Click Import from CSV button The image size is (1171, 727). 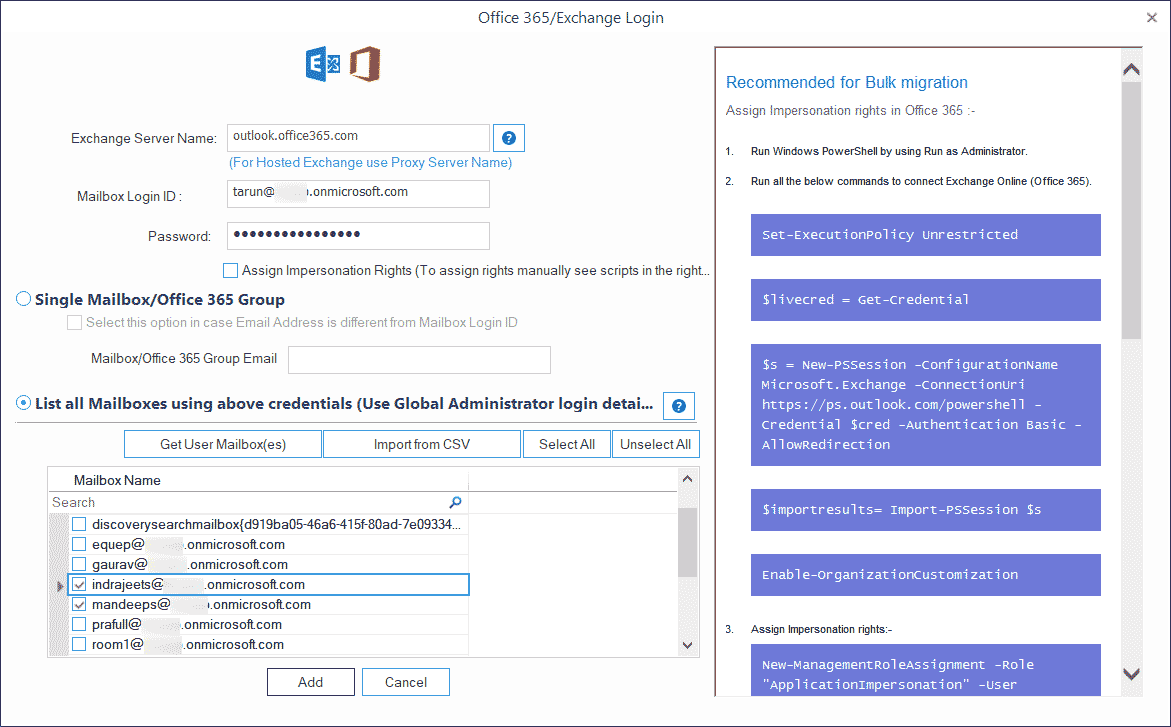pyautogui.click(x=422, y=444)
